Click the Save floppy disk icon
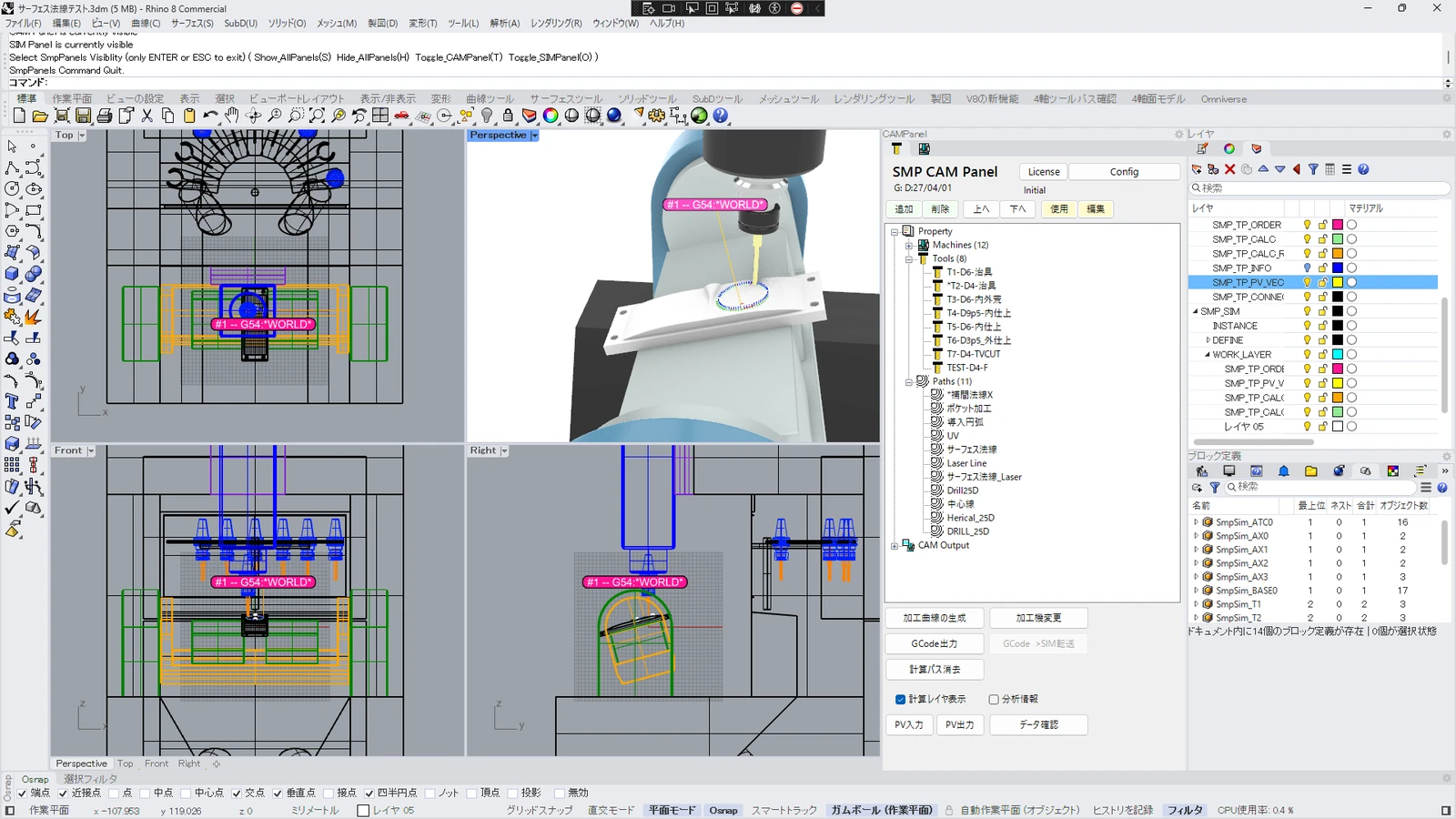The height and width of the screenshot is (819, 1456). point(83,116)
